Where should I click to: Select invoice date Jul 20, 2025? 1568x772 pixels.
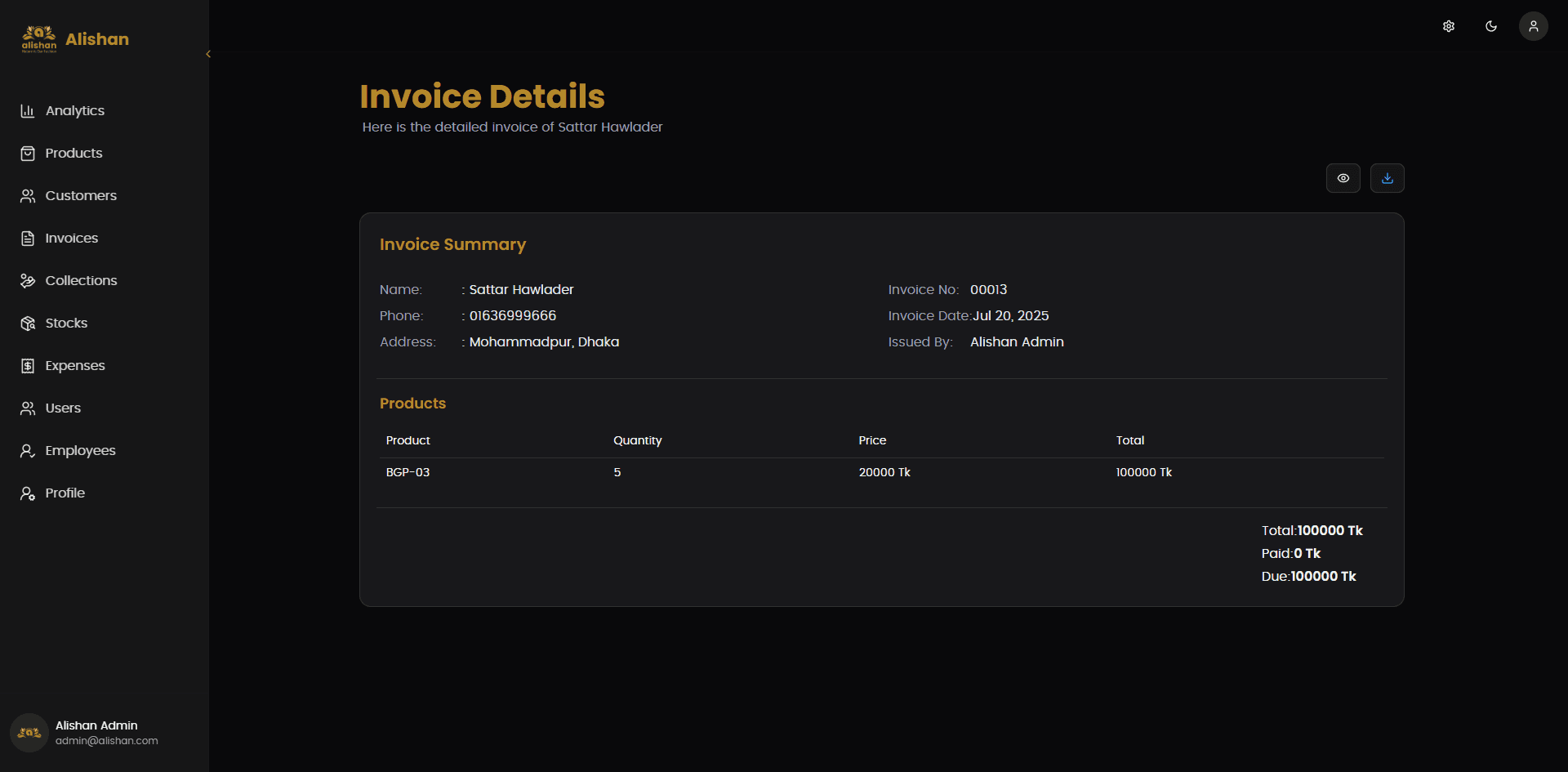1011,316
